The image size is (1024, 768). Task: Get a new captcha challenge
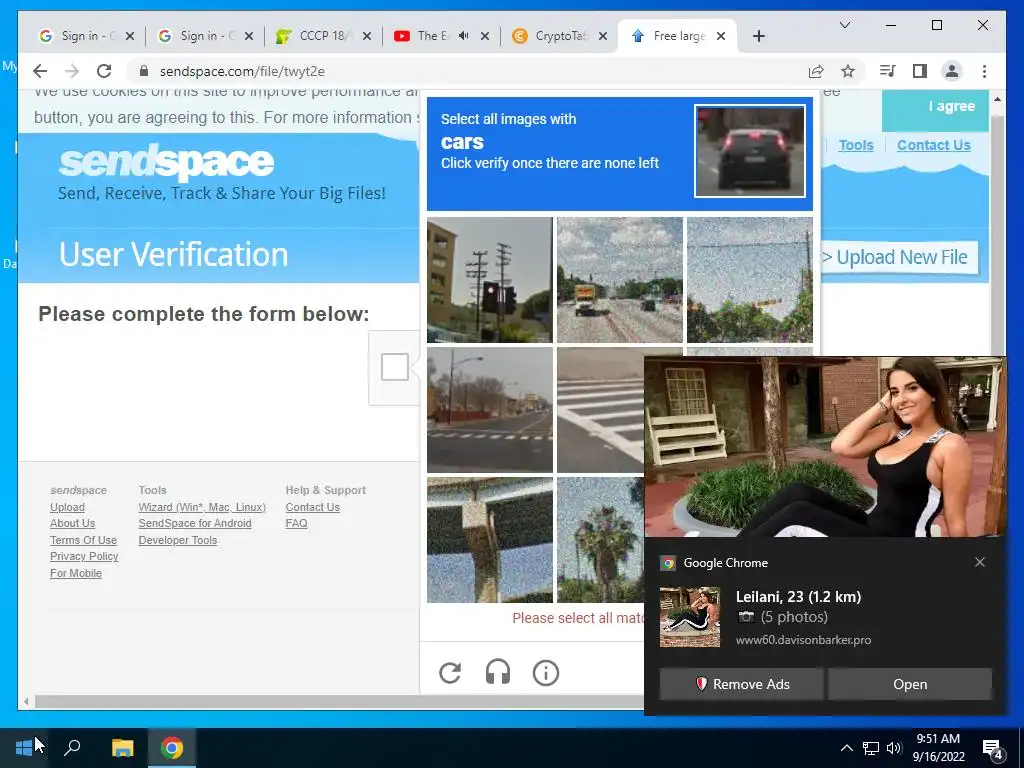450,673
